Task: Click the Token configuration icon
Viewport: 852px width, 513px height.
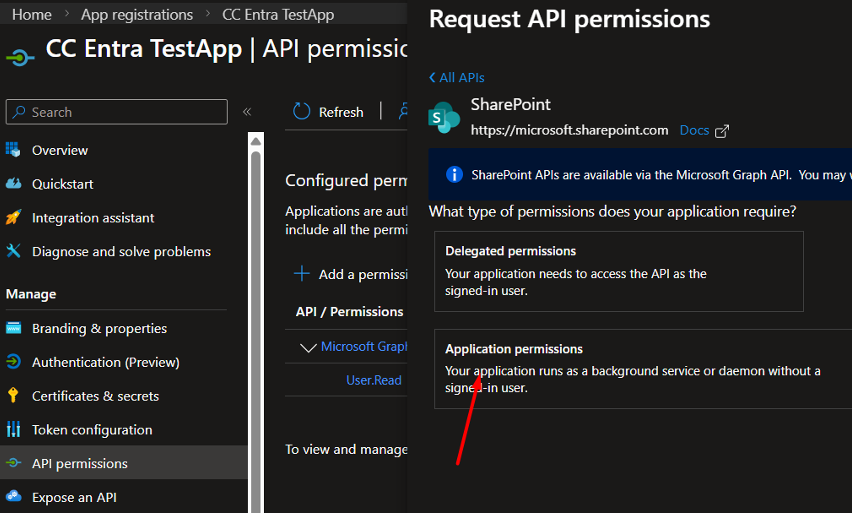Action: (x=13, y=430)
